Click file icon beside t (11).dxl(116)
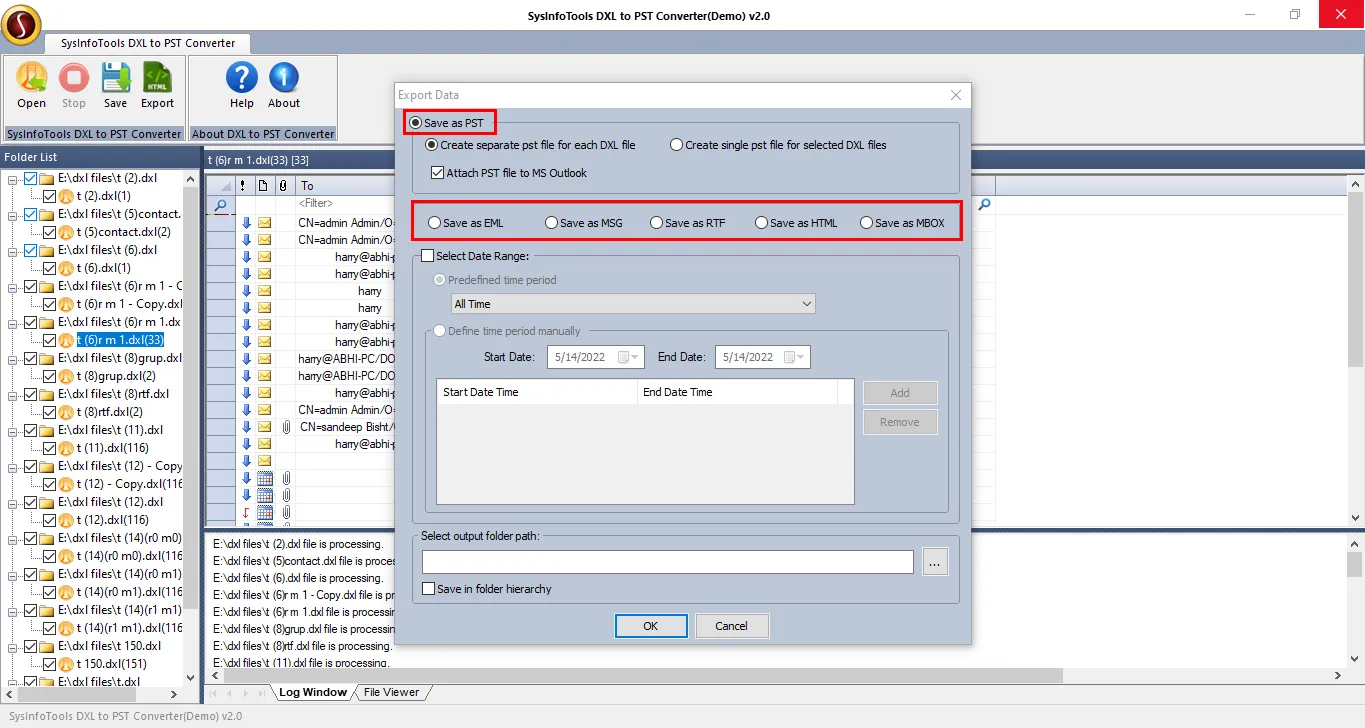1365x728 pixels. click(66, 448)
